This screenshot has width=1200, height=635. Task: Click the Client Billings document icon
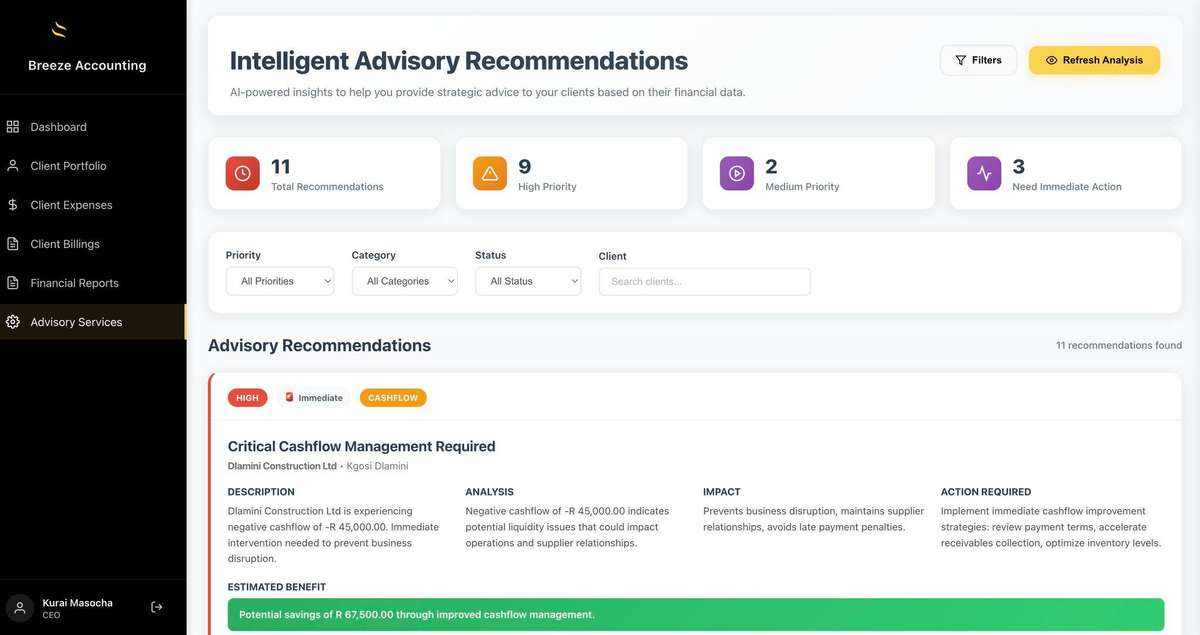point(13,244)
